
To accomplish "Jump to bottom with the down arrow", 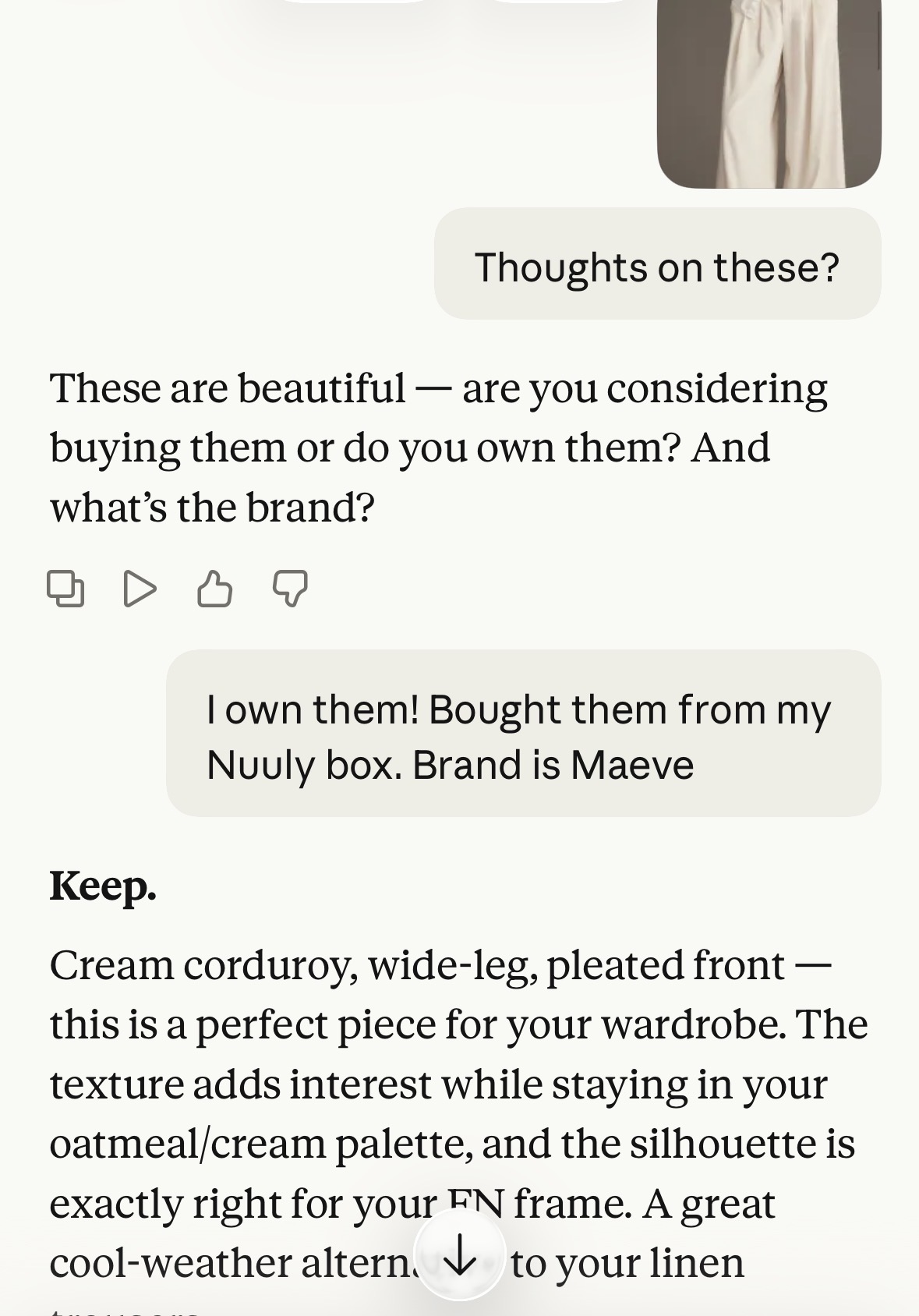I will (x=459, y=1254).
